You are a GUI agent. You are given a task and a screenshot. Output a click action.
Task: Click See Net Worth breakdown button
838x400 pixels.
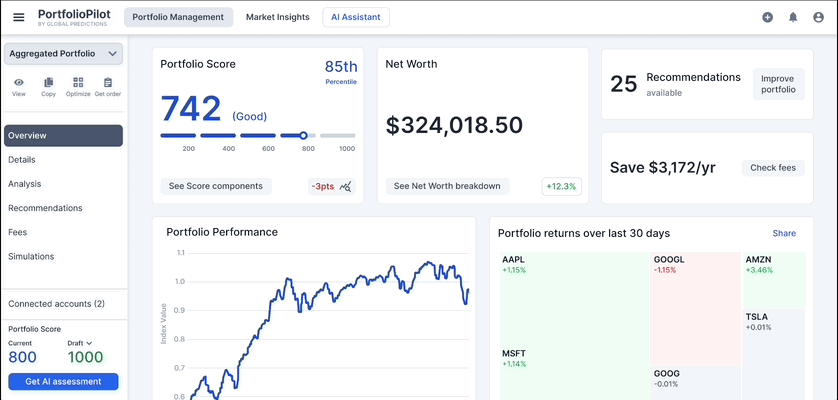pos(447,186)
